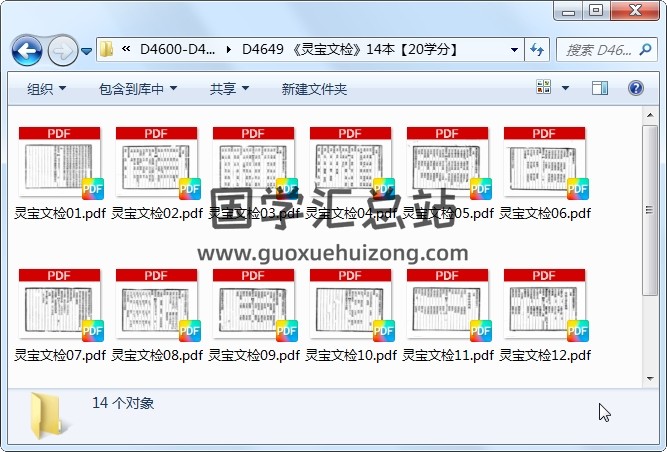Select the 灵宝文检01.pdf thumbnail
The height and width of the screenshot is (452, 667).
60,163
